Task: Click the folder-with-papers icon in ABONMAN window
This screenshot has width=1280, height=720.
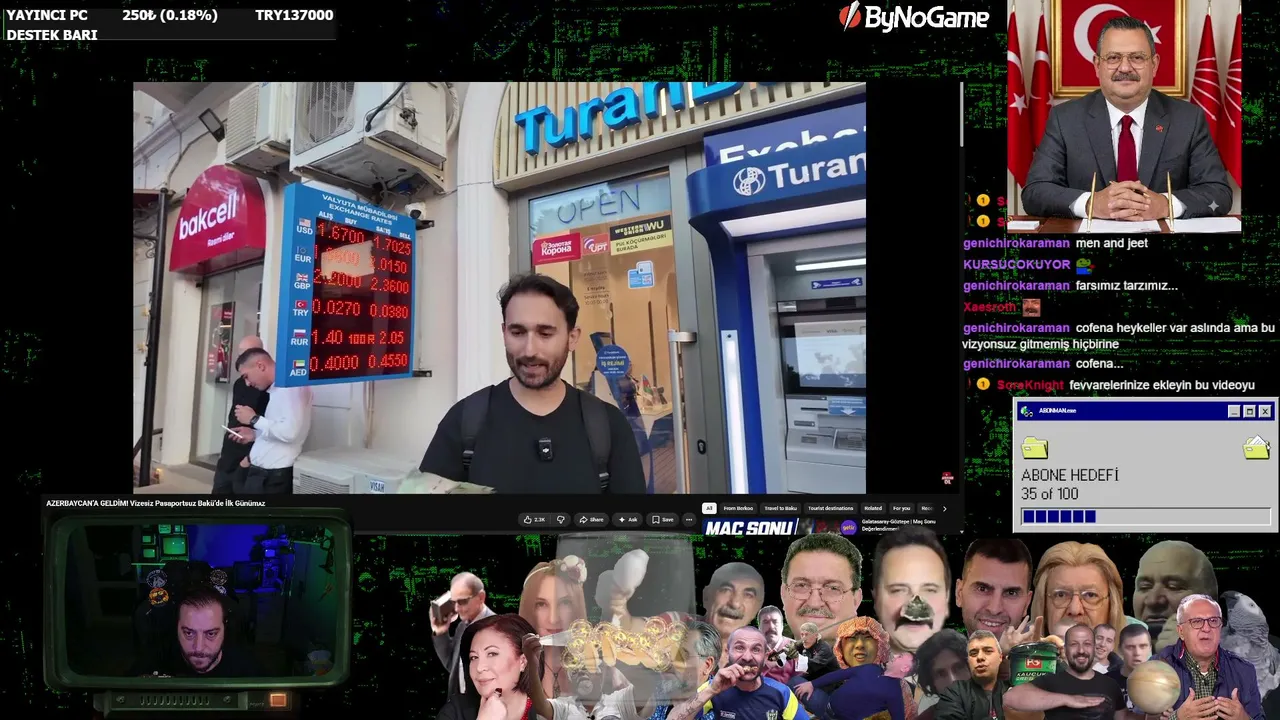Action: pyautogui.click(x=1256, y=447)
